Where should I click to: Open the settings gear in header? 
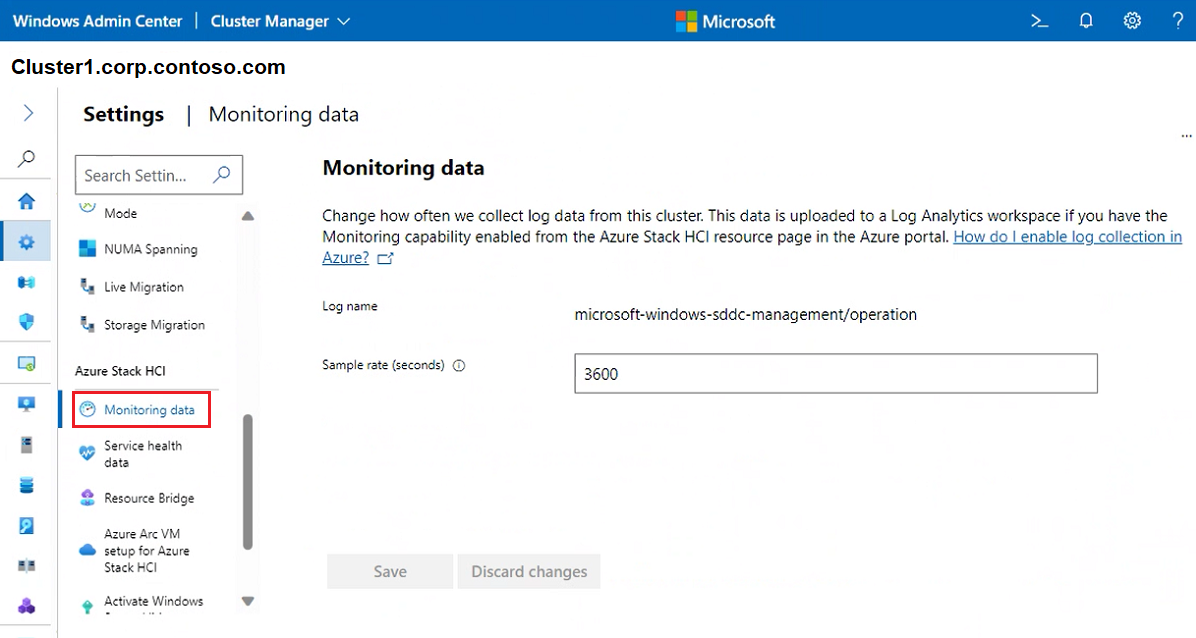(1132, 21)
